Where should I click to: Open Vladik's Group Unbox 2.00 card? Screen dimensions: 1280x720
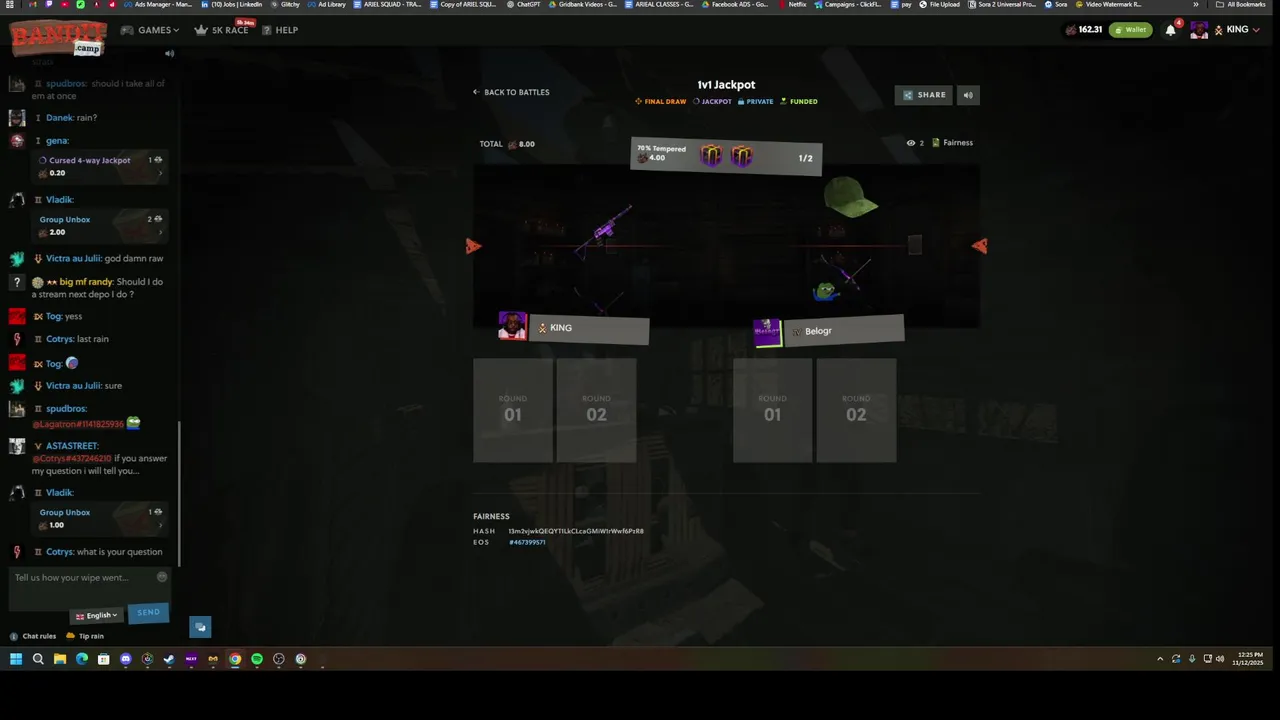(x=100, y=225)
